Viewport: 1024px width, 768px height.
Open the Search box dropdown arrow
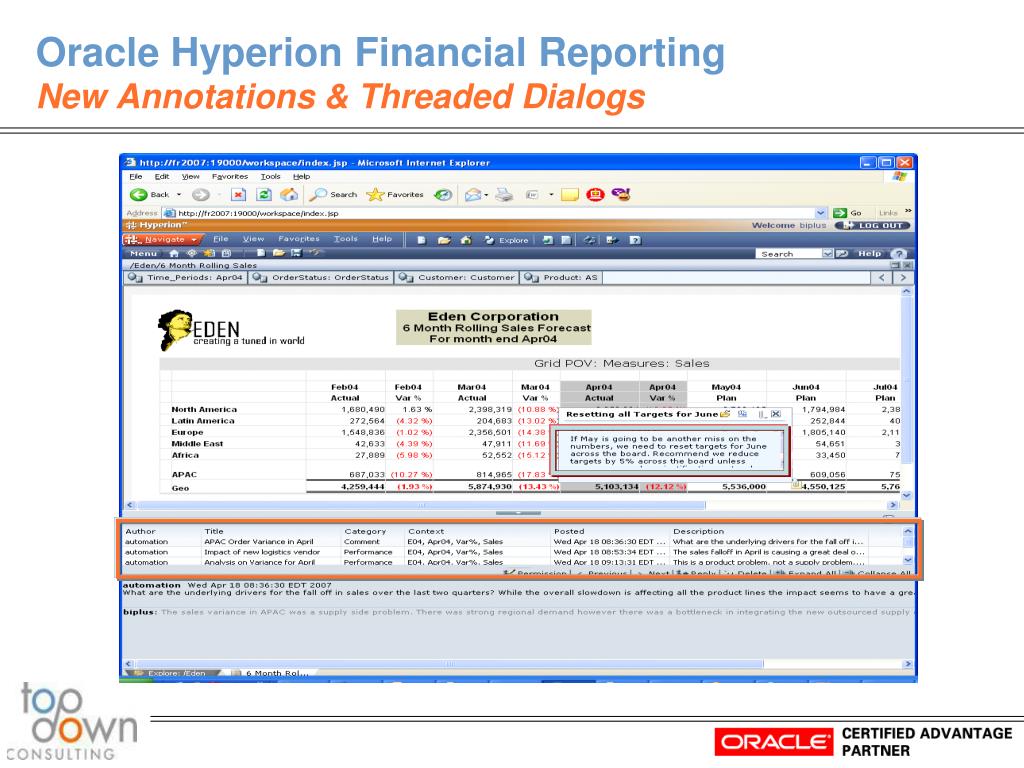827,253
